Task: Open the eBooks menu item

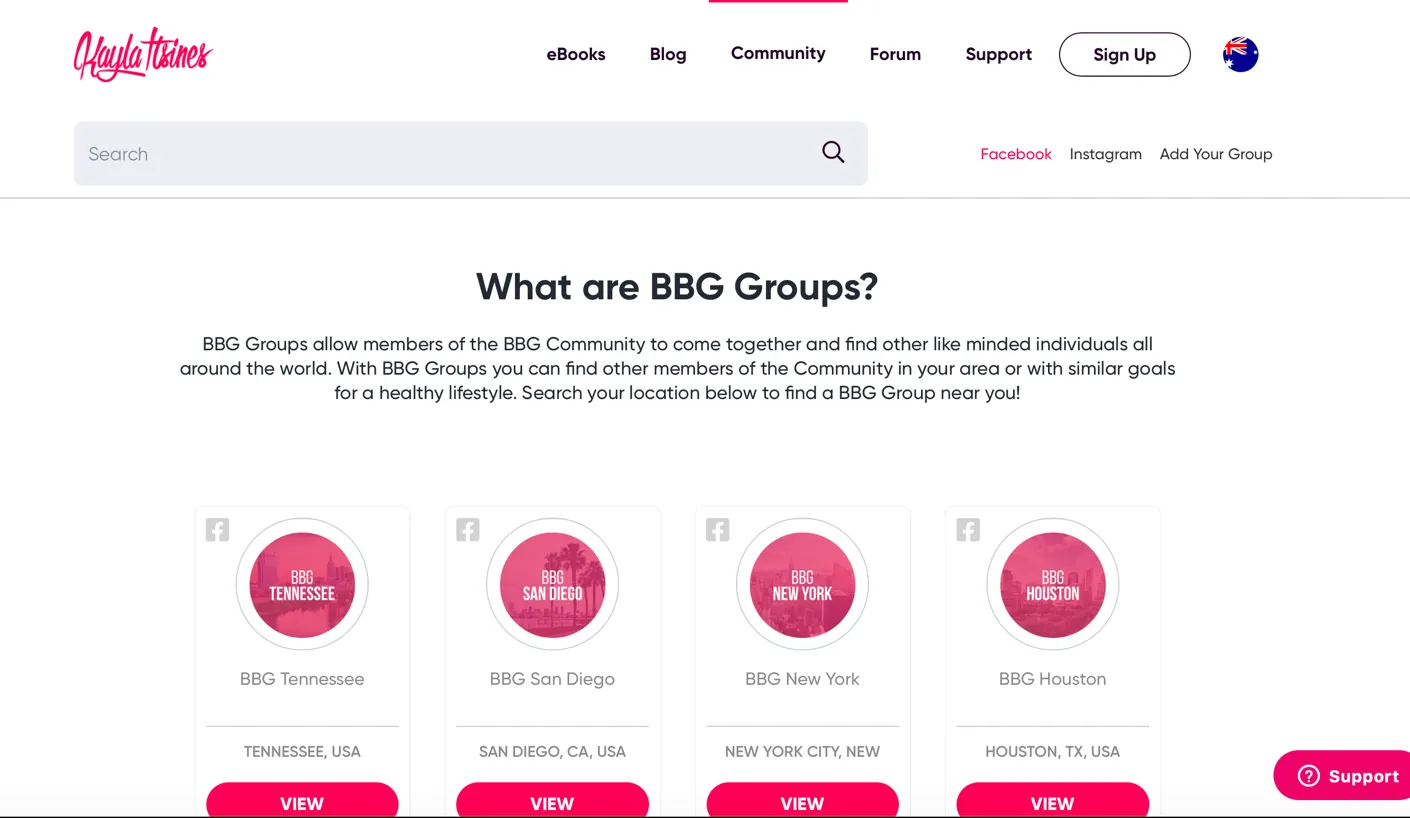Action: point(576,54)
